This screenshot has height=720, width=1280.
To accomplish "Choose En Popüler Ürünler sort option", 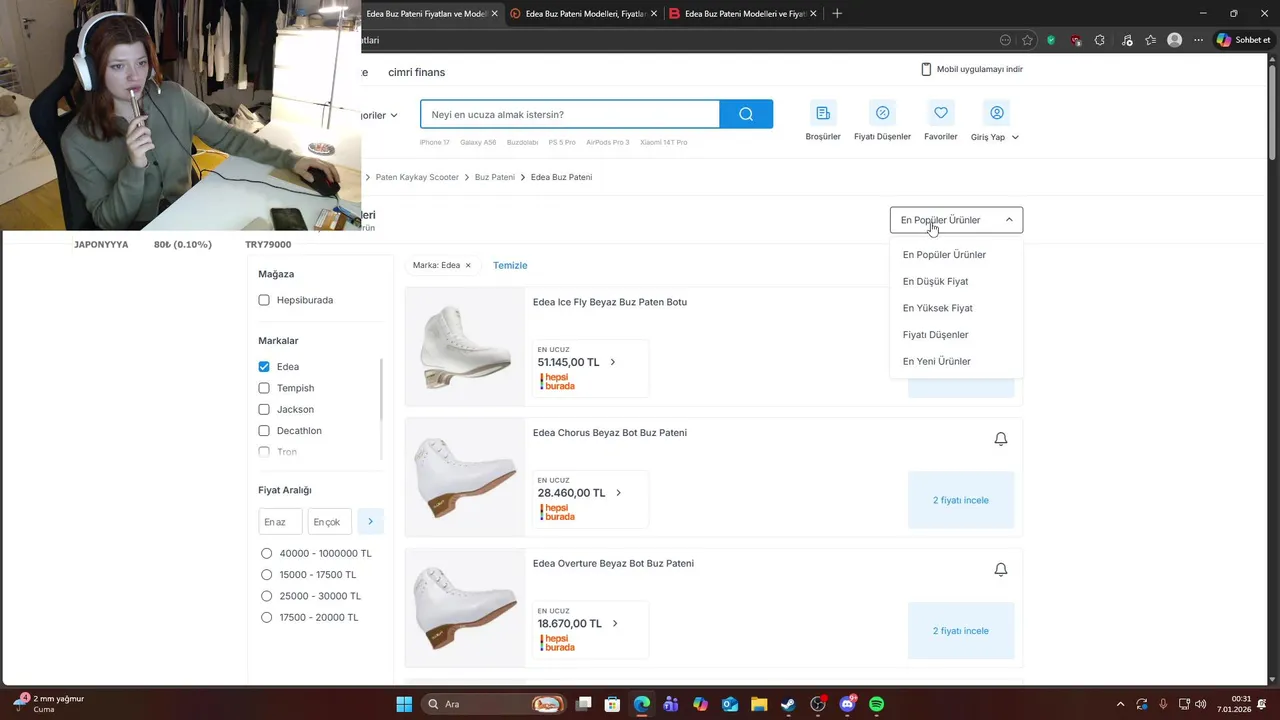I will point(944,255).
